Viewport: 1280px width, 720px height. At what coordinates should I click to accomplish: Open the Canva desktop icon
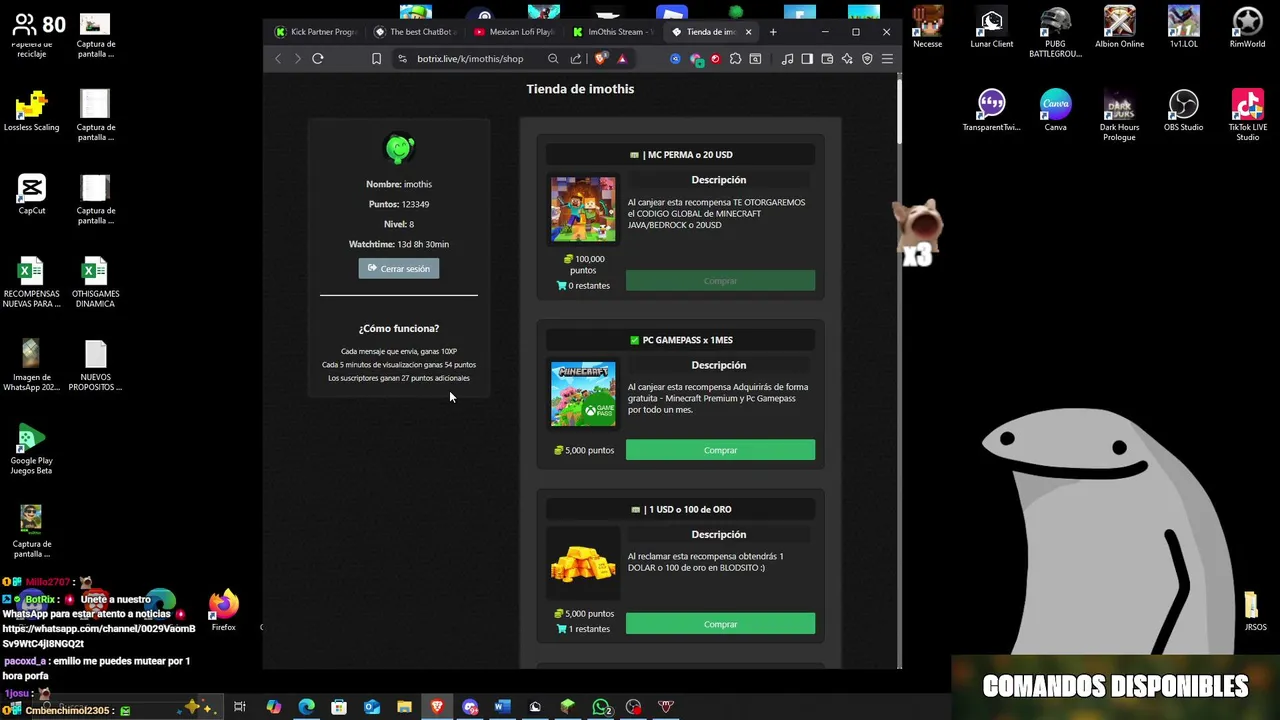[1055, 110]
